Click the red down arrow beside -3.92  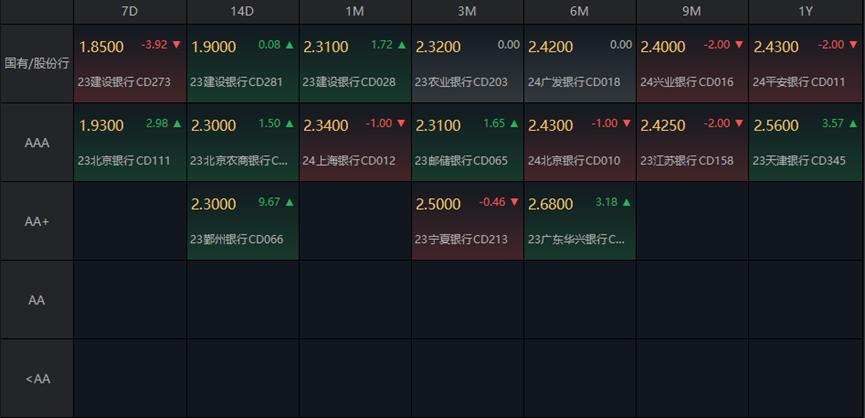coord(177,45)
